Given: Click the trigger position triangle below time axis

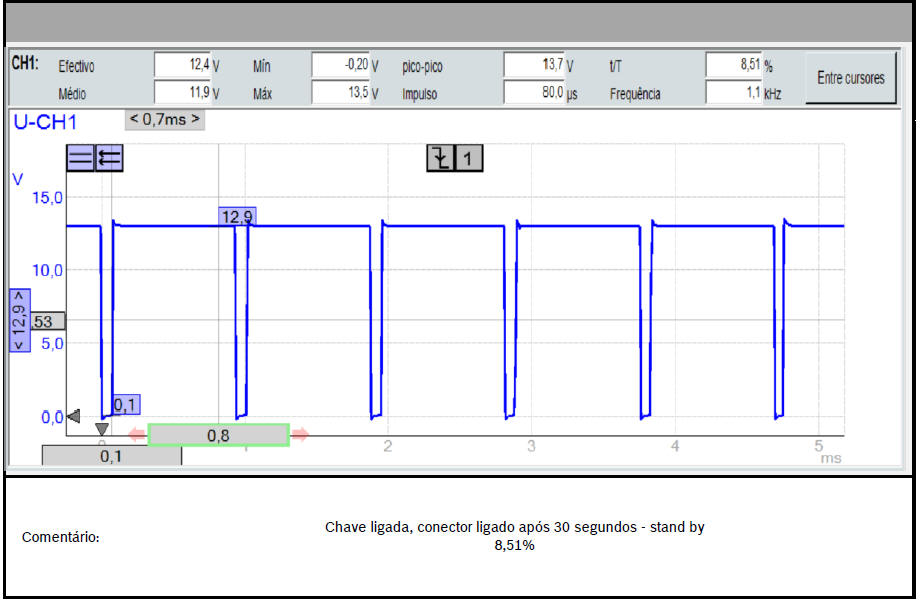Looking at the screenshot, I should pyautogui.click(x=101, y=429).
